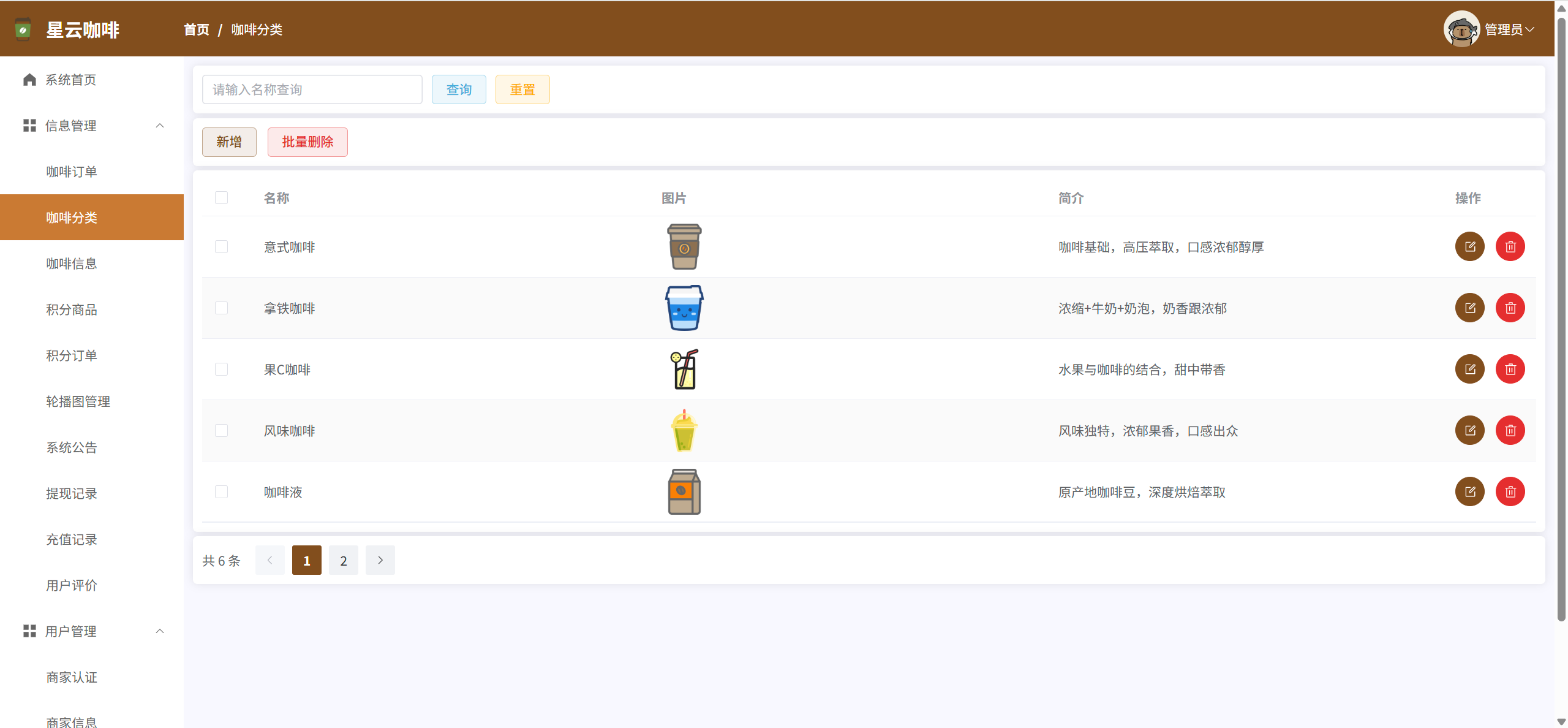Screen dimensions: 1568x728
Task: Open the 管理员 dropdown menu
Action: 1509,29
